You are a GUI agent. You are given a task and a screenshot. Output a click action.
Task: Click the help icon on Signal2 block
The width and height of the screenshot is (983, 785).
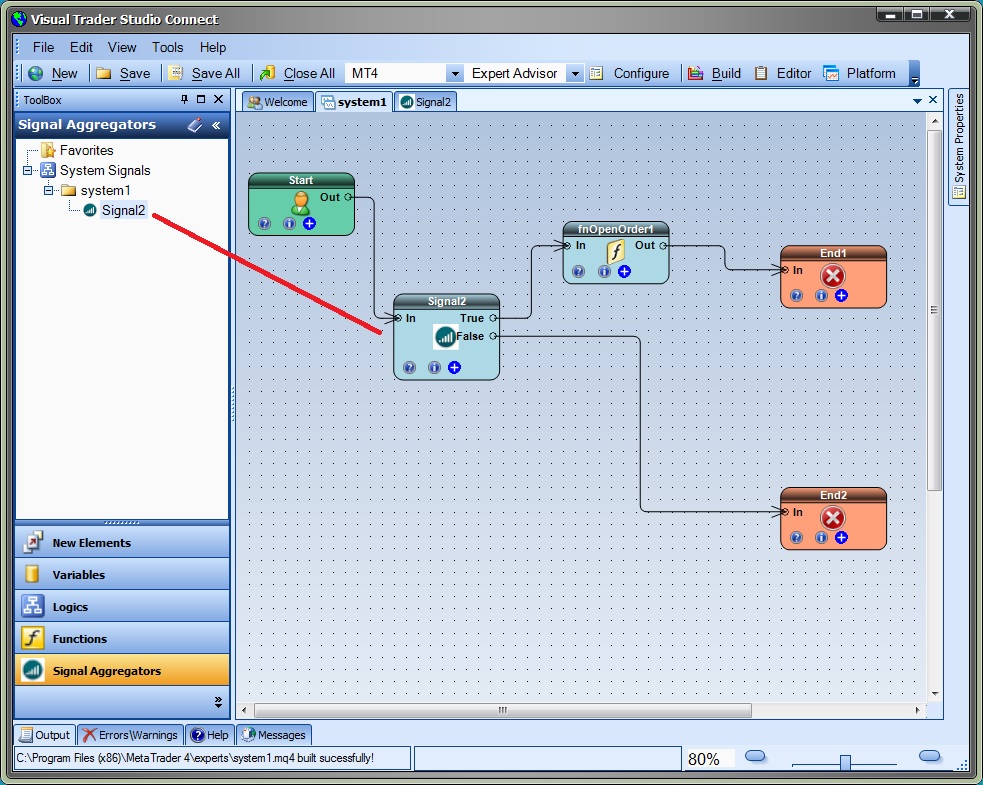click(x=409, y=367)
